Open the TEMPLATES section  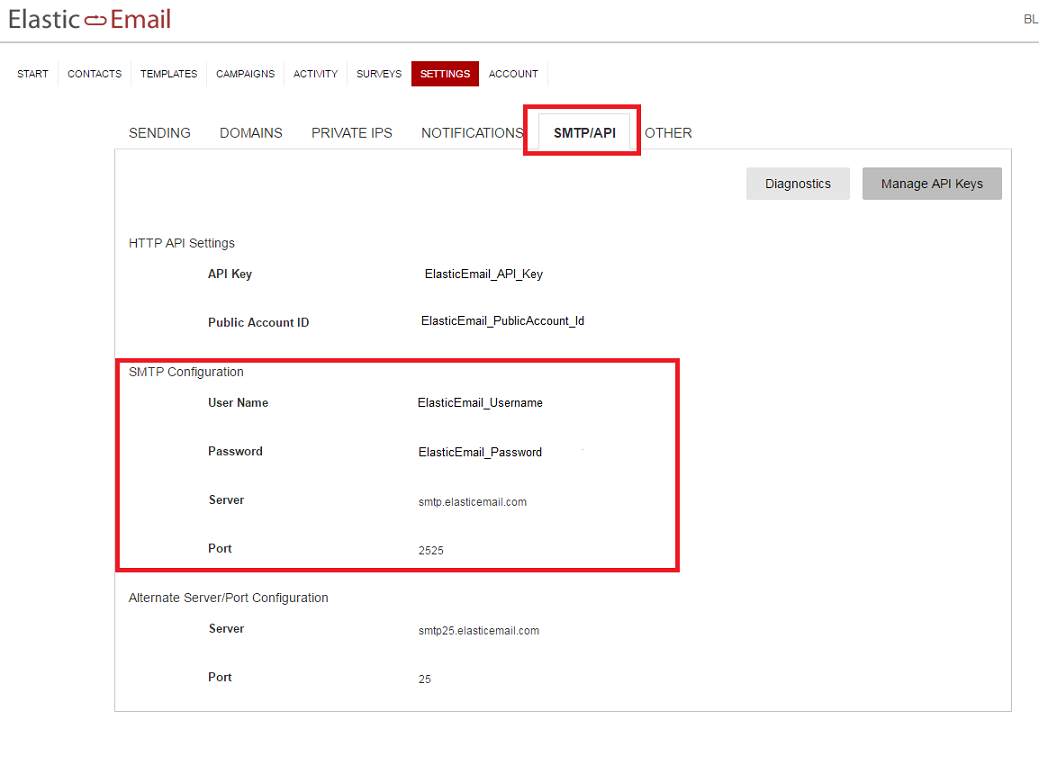pos(168,73)
